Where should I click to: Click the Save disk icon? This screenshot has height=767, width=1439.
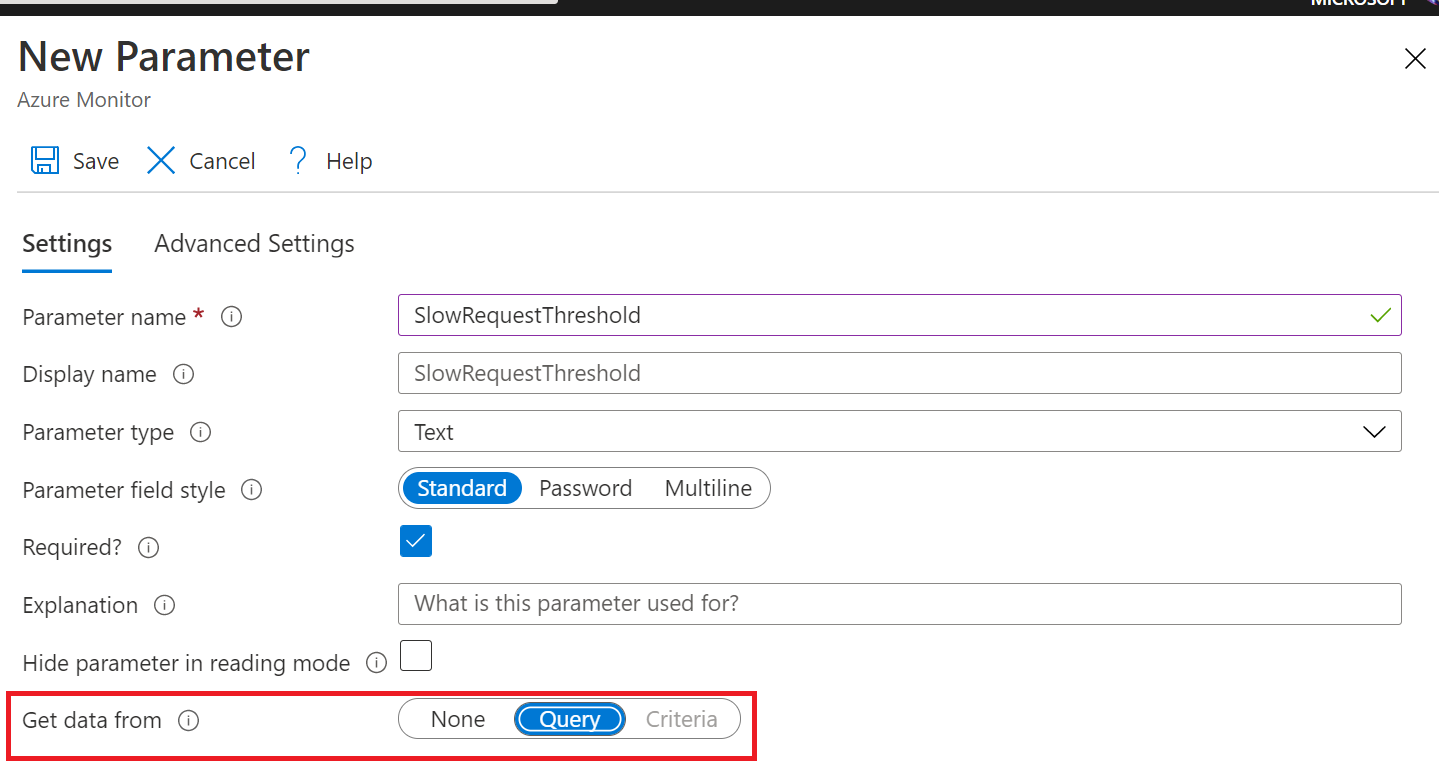[44, 160]
